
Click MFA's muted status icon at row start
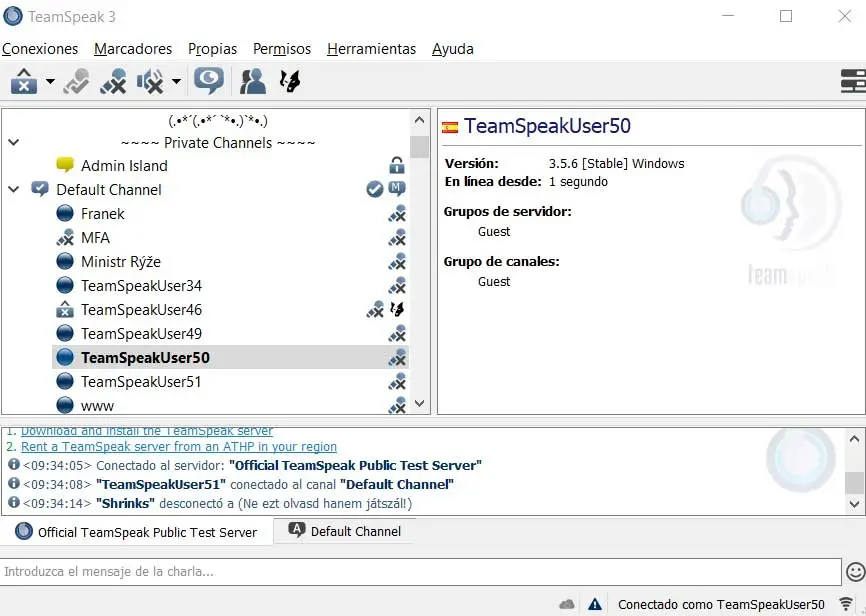point(65,238)
